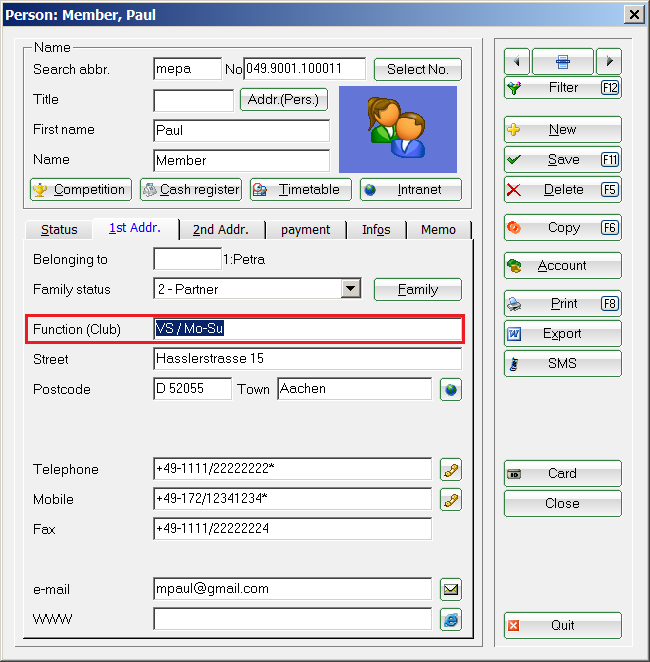Save the person record
Screen dimensions: 650x662
click(563, 160)
